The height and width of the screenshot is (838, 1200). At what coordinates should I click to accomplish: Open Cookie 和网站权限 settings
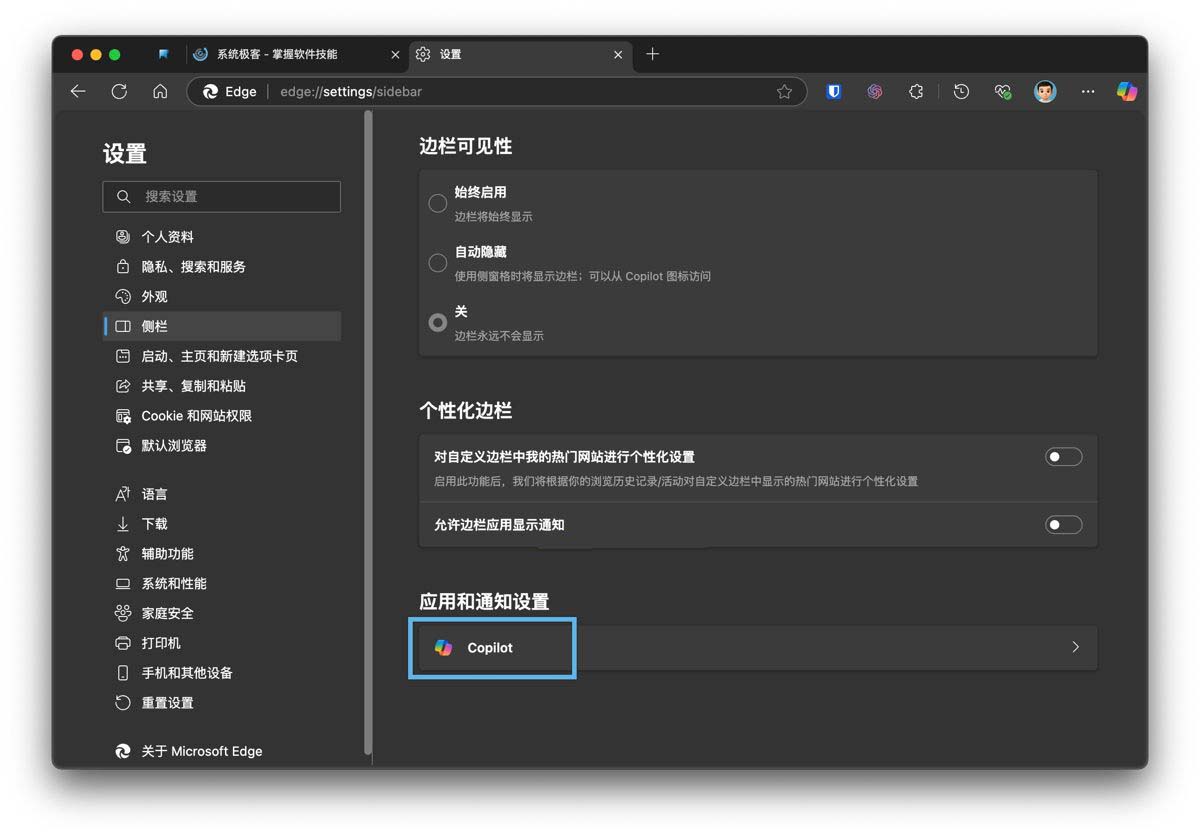[x=221, y=416]
